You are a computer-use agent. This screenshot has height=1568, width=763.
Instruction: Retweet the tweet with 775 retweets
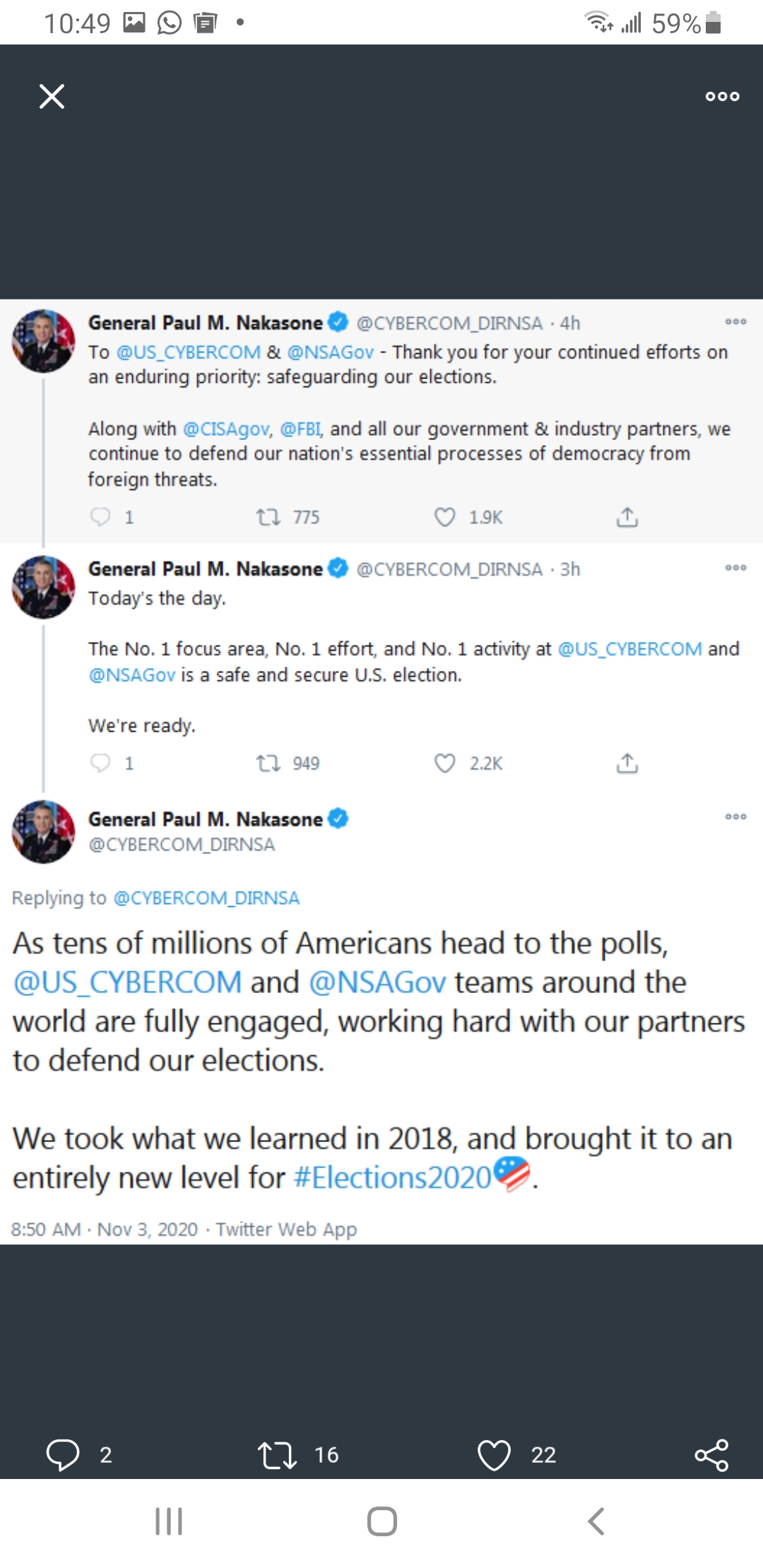(268, 518)
